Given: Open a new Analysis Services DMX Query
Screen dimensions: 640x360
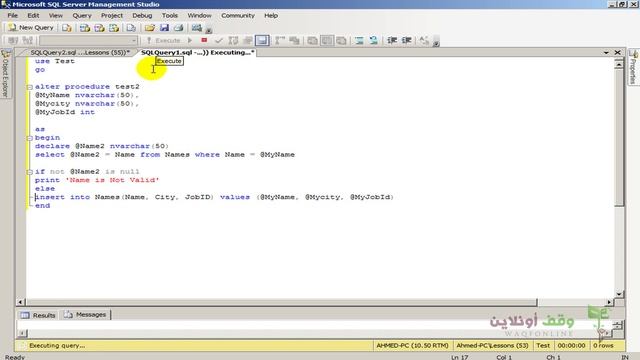Looking at the screenshot, I should point(99,28).
